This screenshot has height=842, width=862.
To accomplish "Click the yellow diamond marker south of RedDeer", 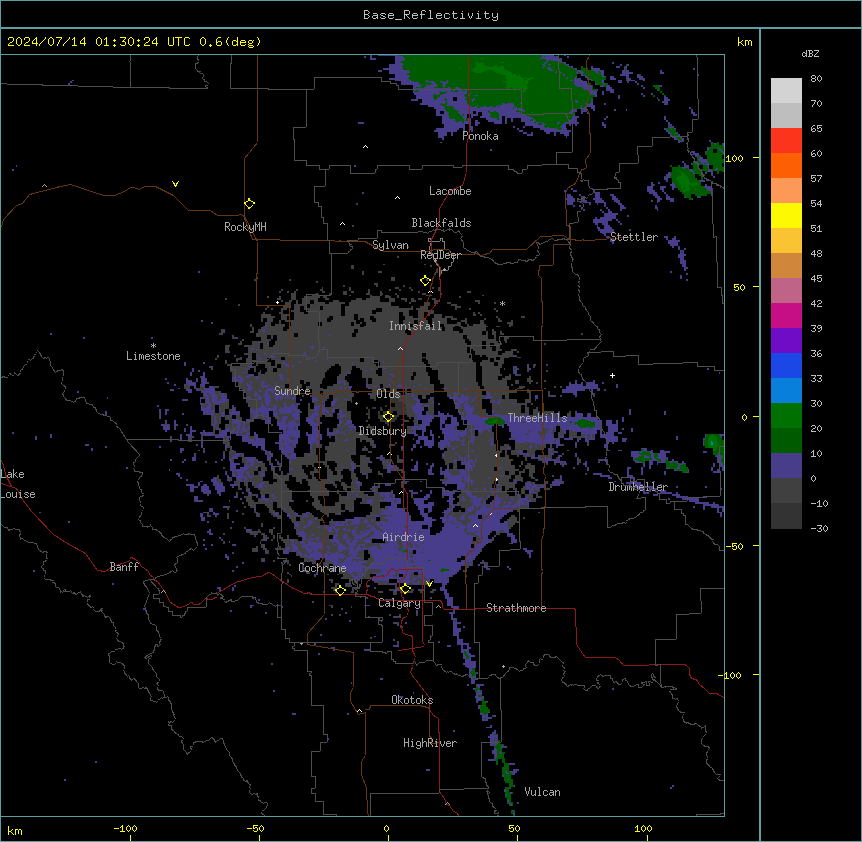I will [x=425, y=281].
